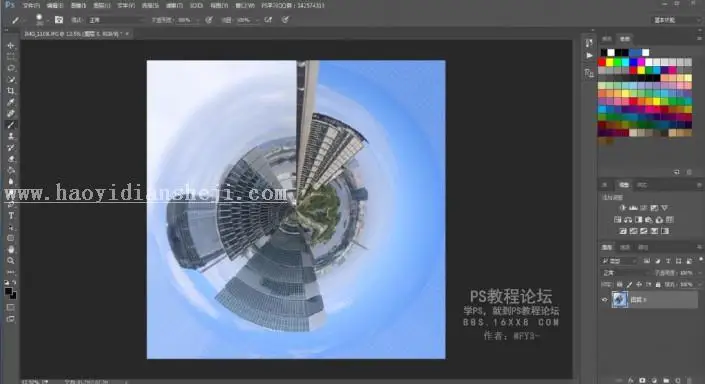Select the Crop tool

(x=11, y=91)
